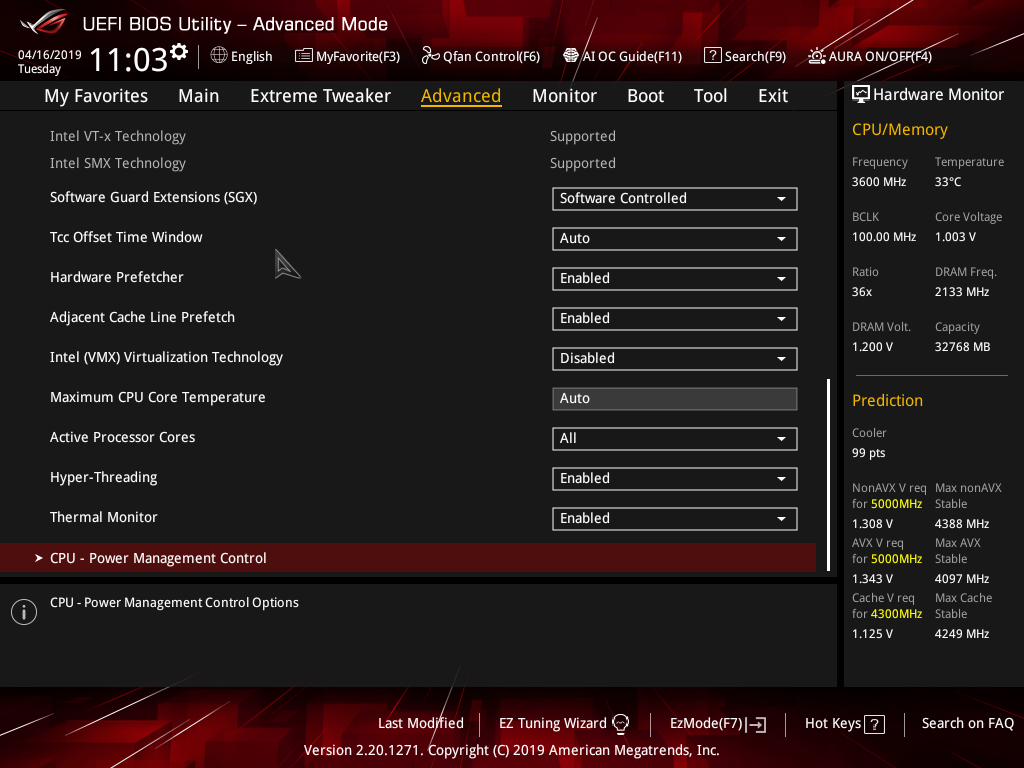1024x768 pixels.
Task: Open Thermal Monitor dropdown
Action: [x=675, y=519]
